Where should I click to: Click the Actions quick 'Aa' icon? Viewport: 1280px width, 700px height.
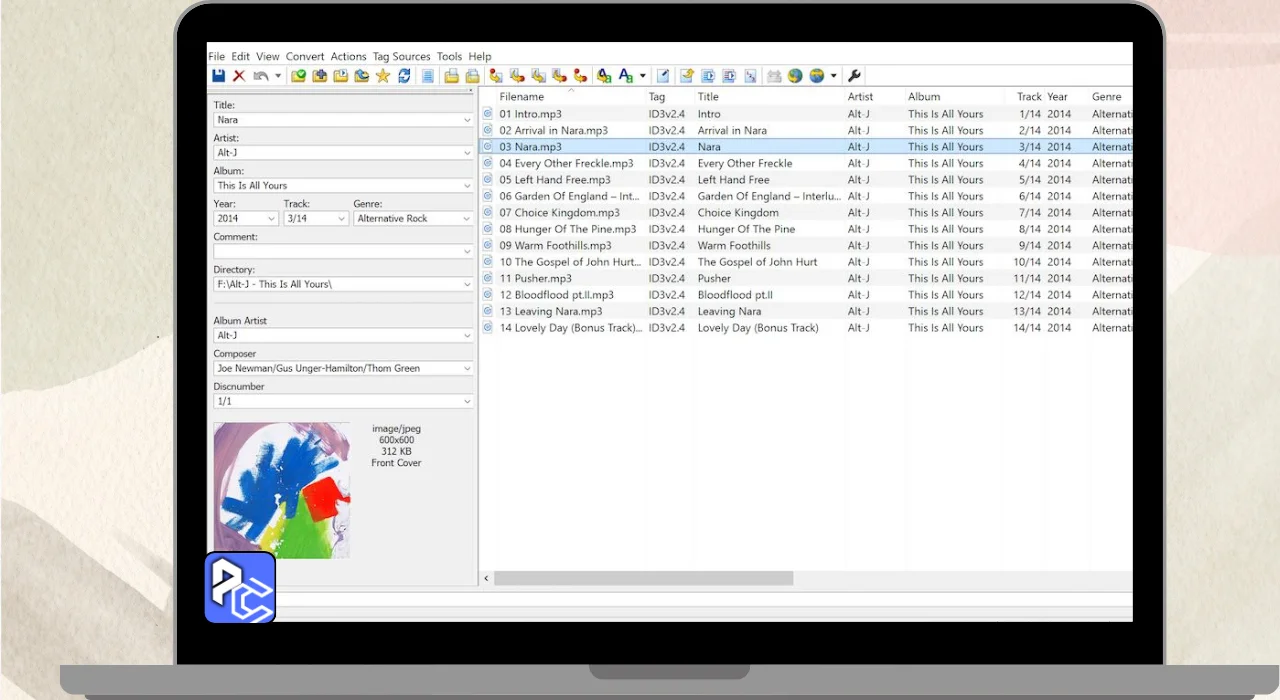point(627,76)
